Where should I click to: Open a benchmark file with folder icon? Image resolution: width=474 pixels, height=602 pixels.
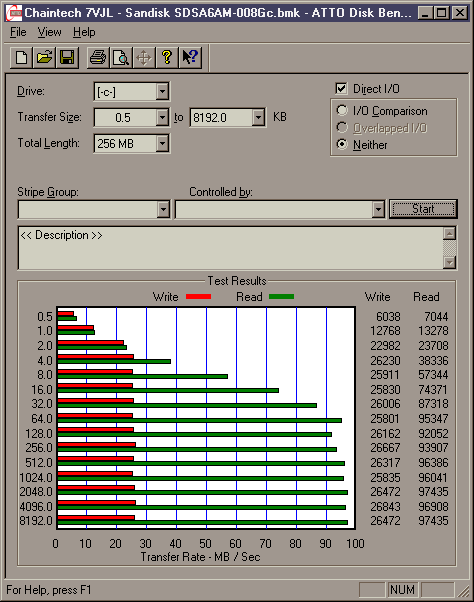(44, 58)
